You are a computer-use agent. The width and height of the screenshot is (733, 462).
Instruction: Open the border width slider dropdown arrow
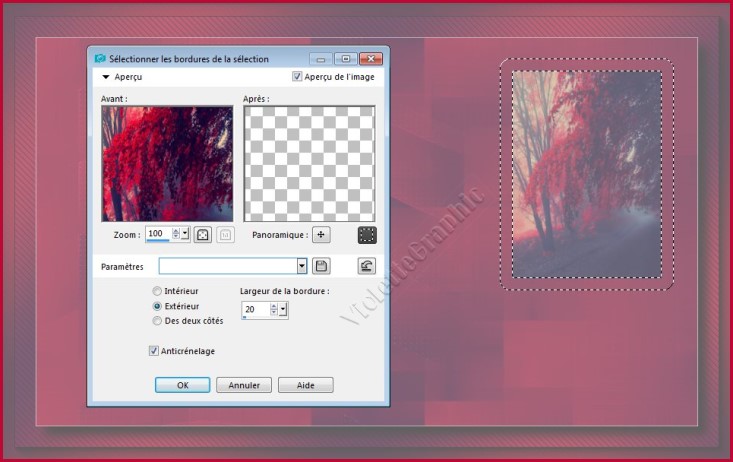tap(284, 310)
